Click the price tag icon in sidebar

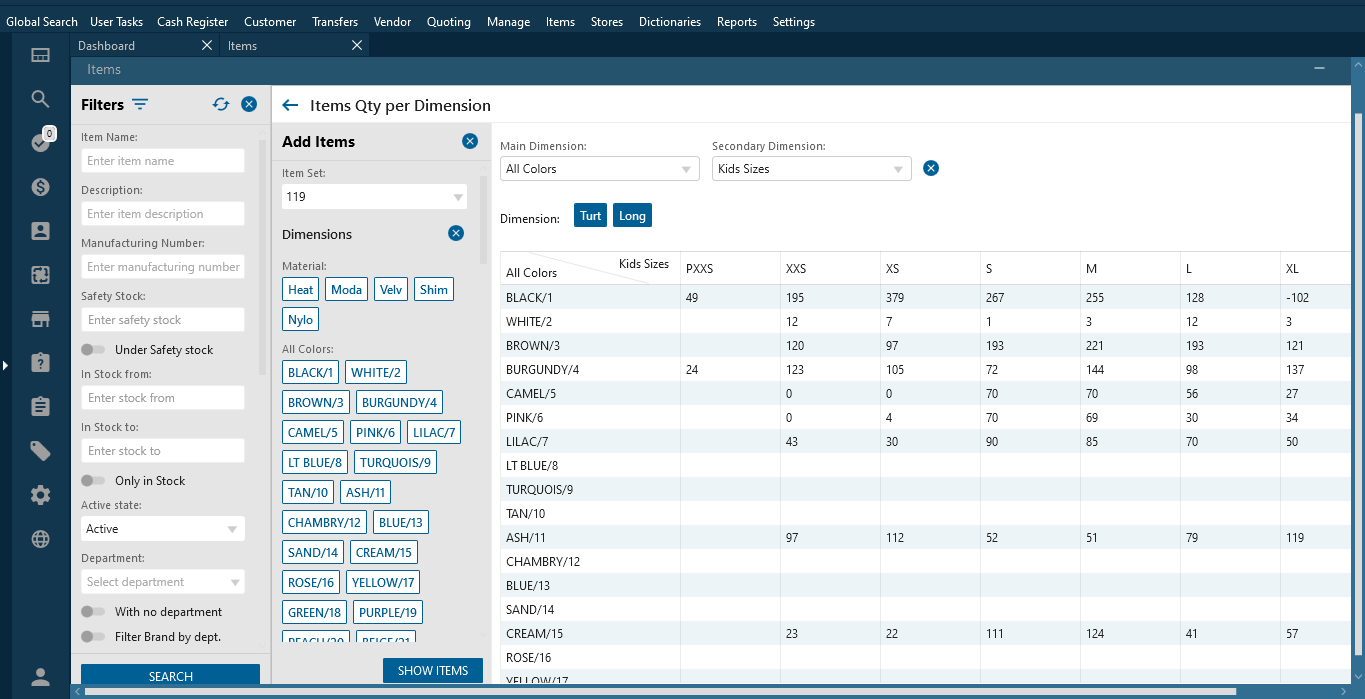pos(40,451)
